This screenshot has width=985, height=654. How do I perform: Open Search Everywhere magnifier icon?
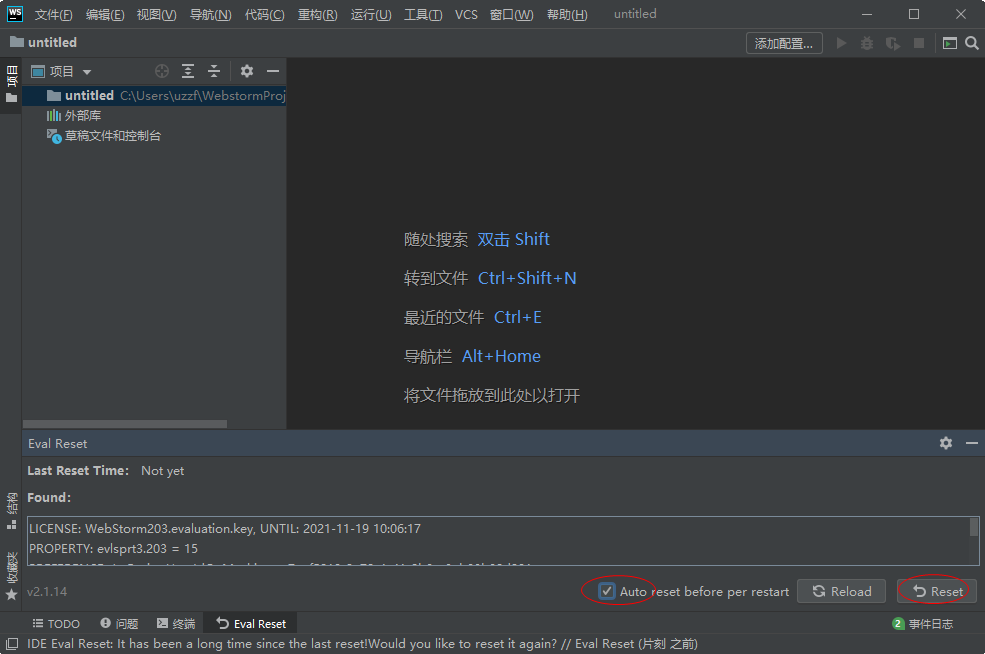pos(972,43)
